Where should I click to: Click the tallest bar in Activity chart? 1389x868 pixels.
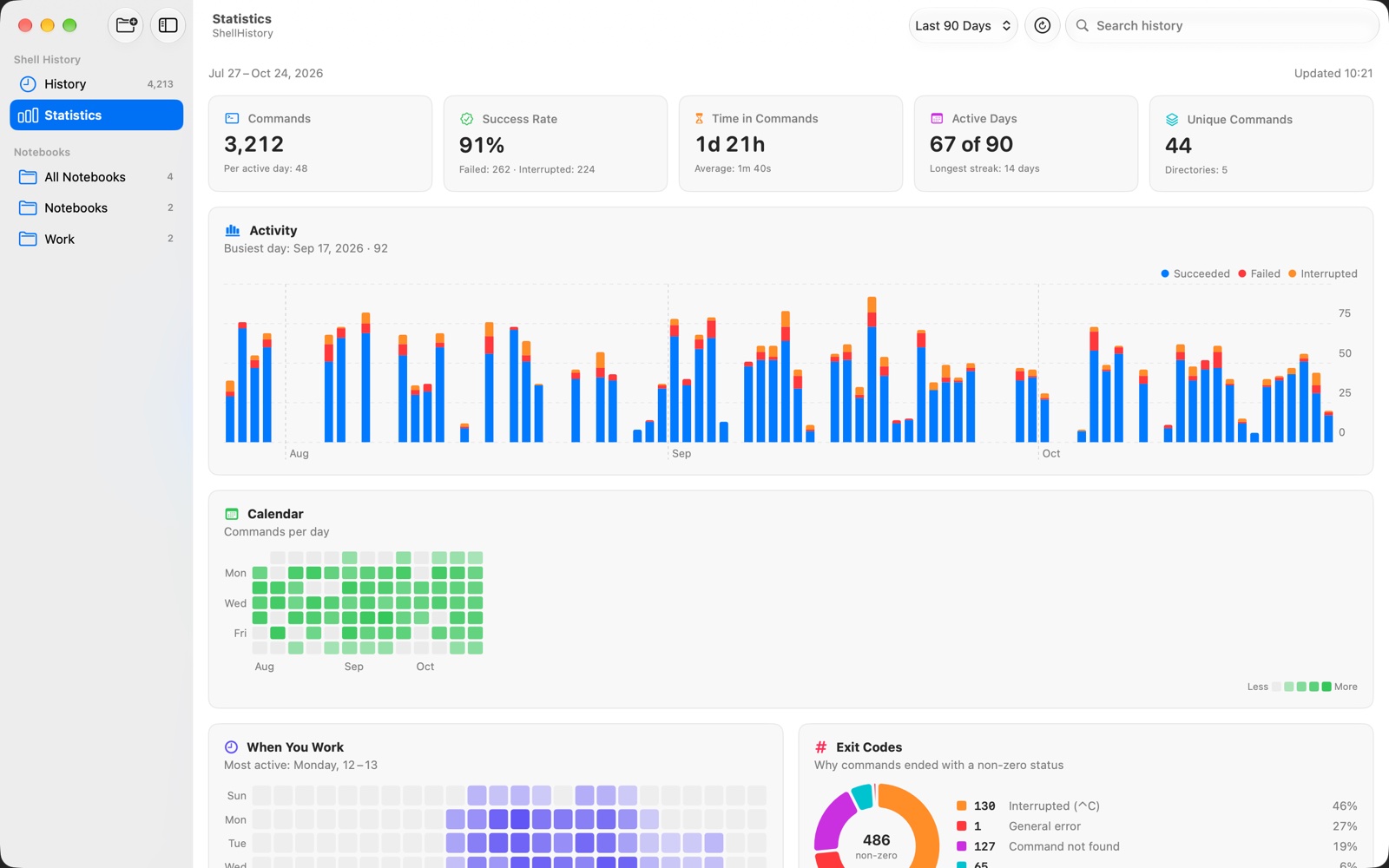pos(872,370)
